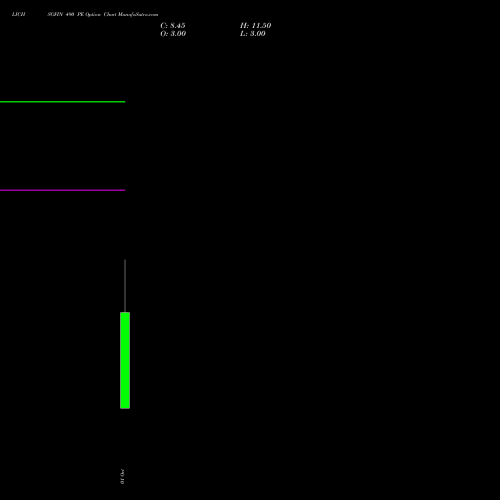Click the purple horizontal indicator line

(x=62, y=190)
